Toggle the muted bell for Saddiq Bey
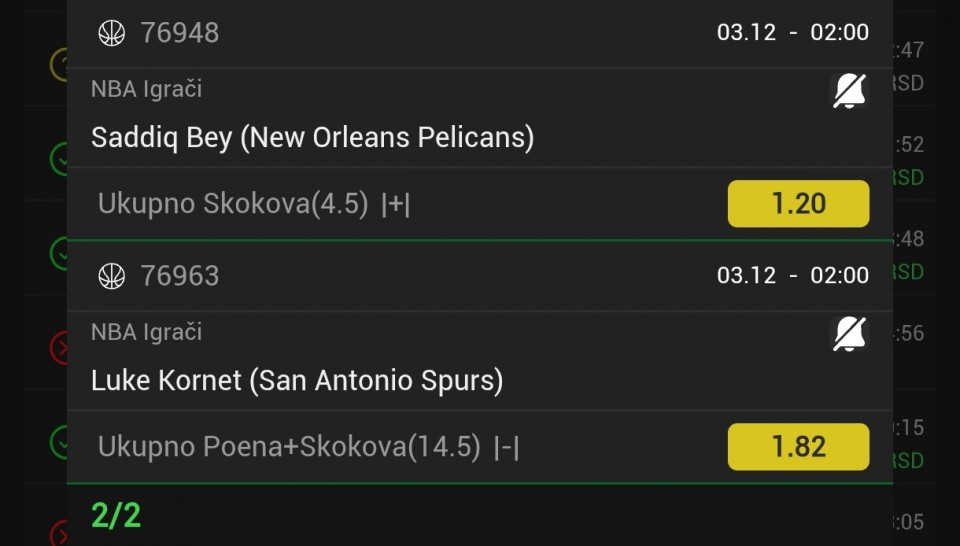The image size is (960, 546). coord(849,92)
